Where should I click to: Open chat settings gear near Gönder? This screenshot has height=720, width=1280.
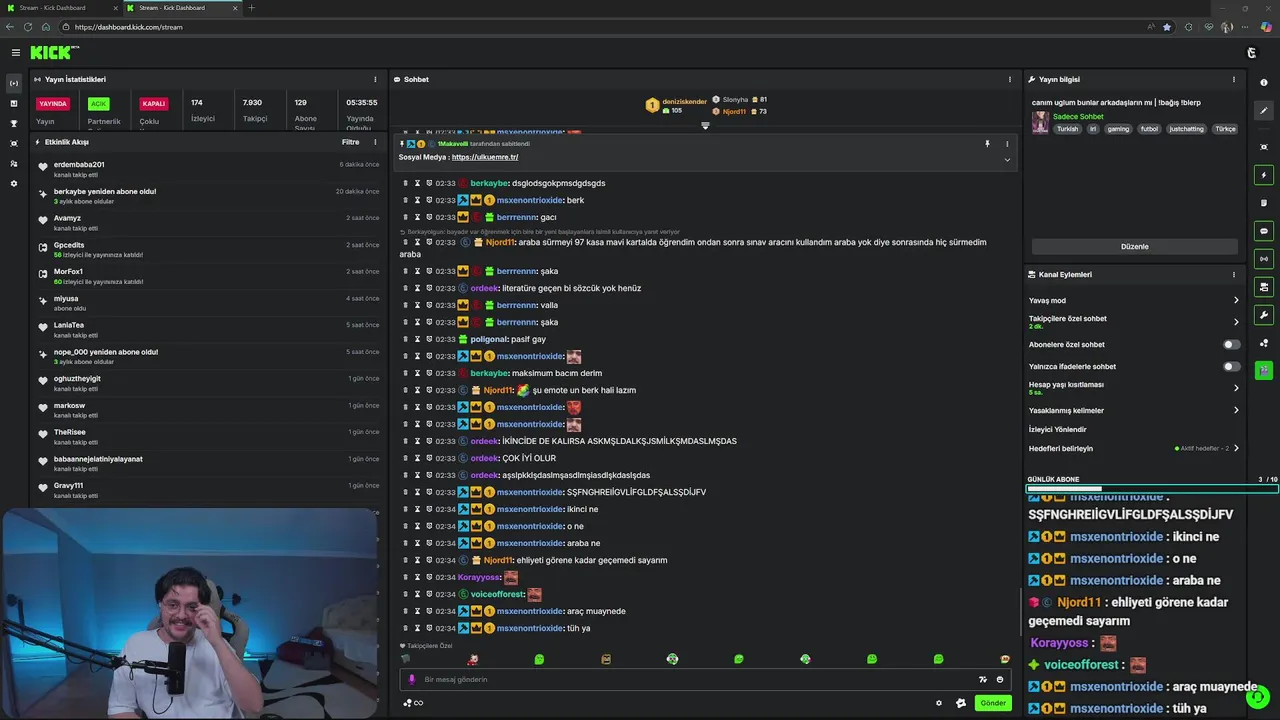pos(939,703)
